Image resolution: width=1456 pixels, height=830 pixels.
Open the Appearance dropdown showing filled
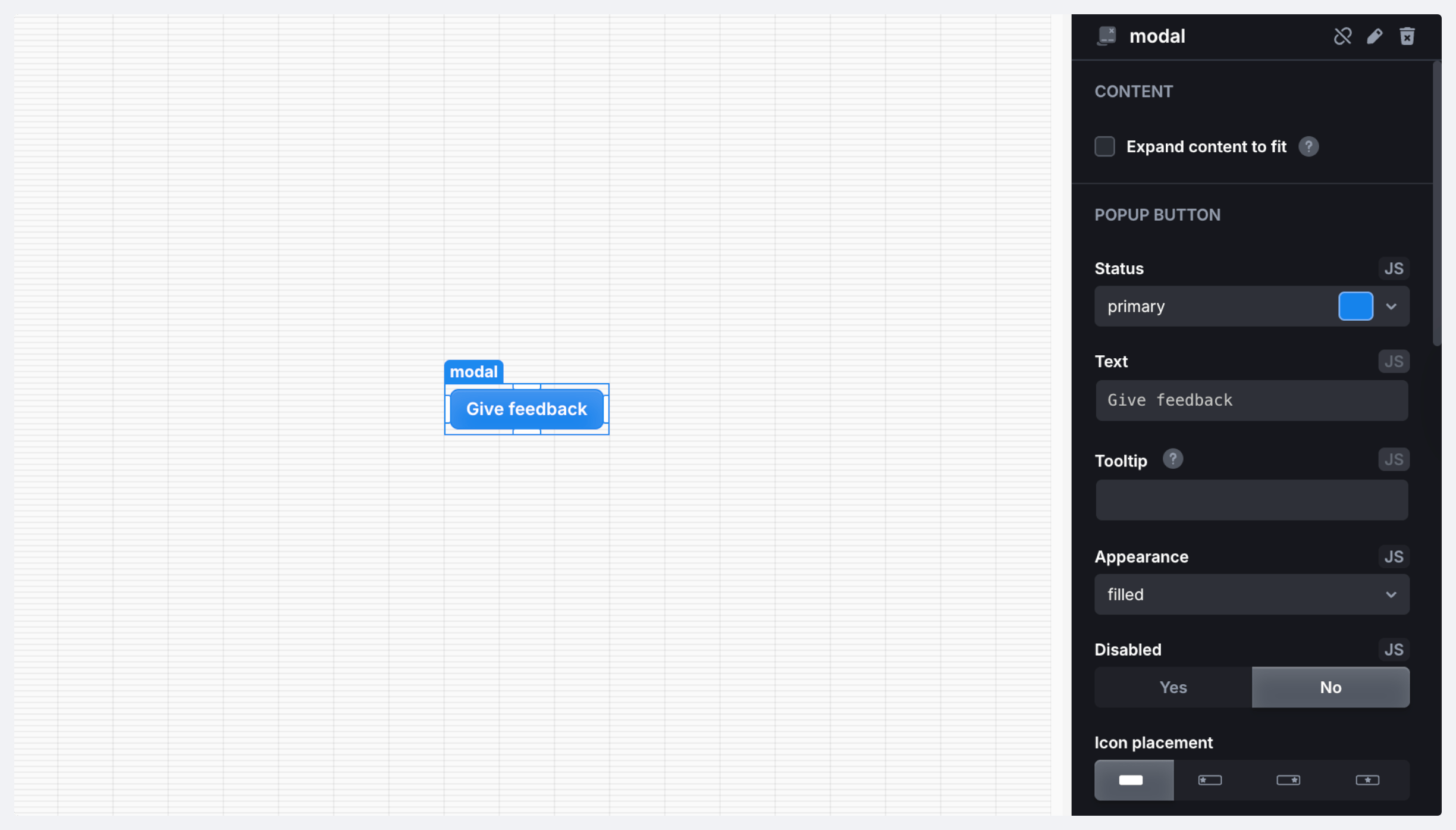(x=1251, y=594)
